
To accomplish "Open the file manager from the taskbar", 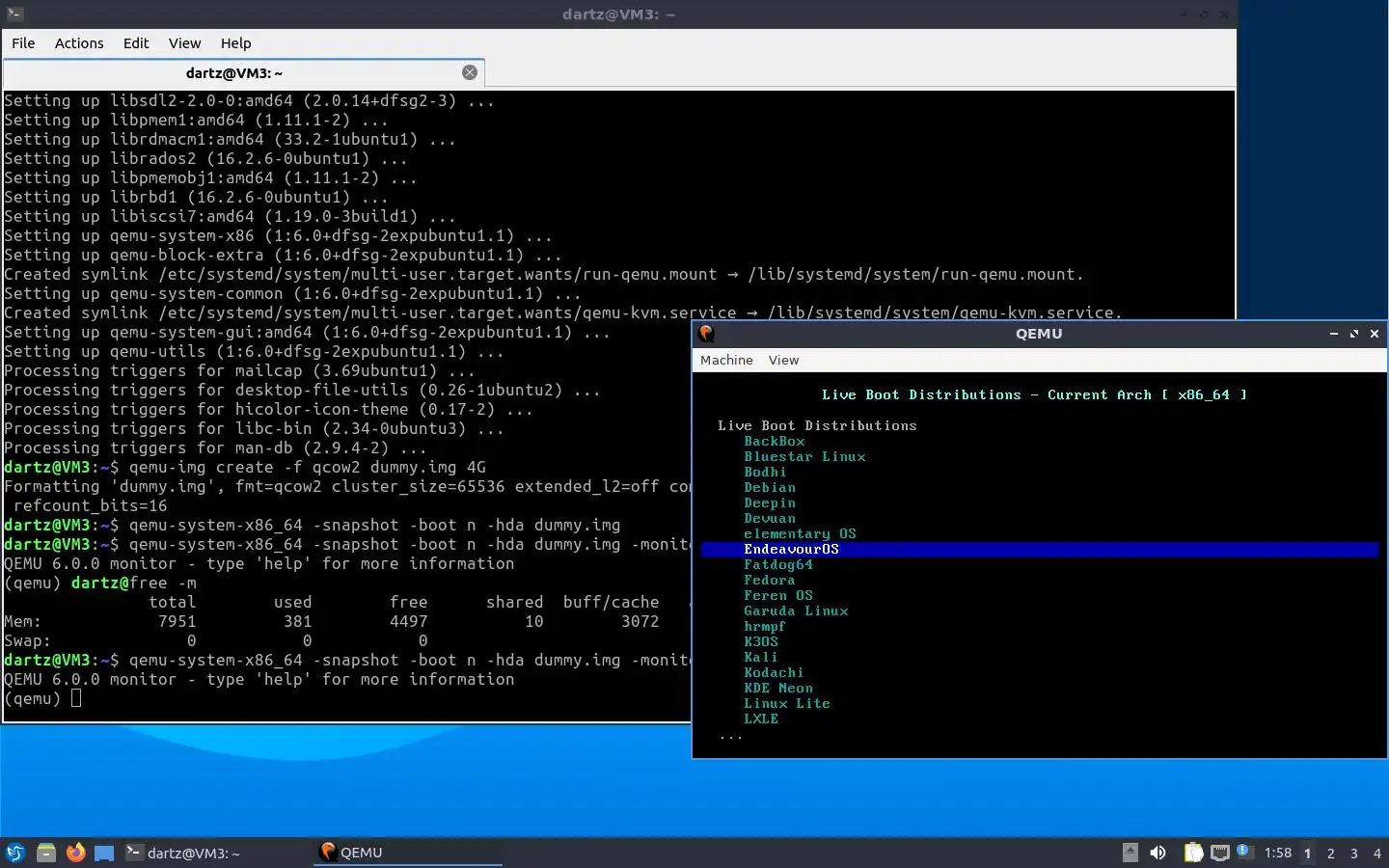I will 45,853.
